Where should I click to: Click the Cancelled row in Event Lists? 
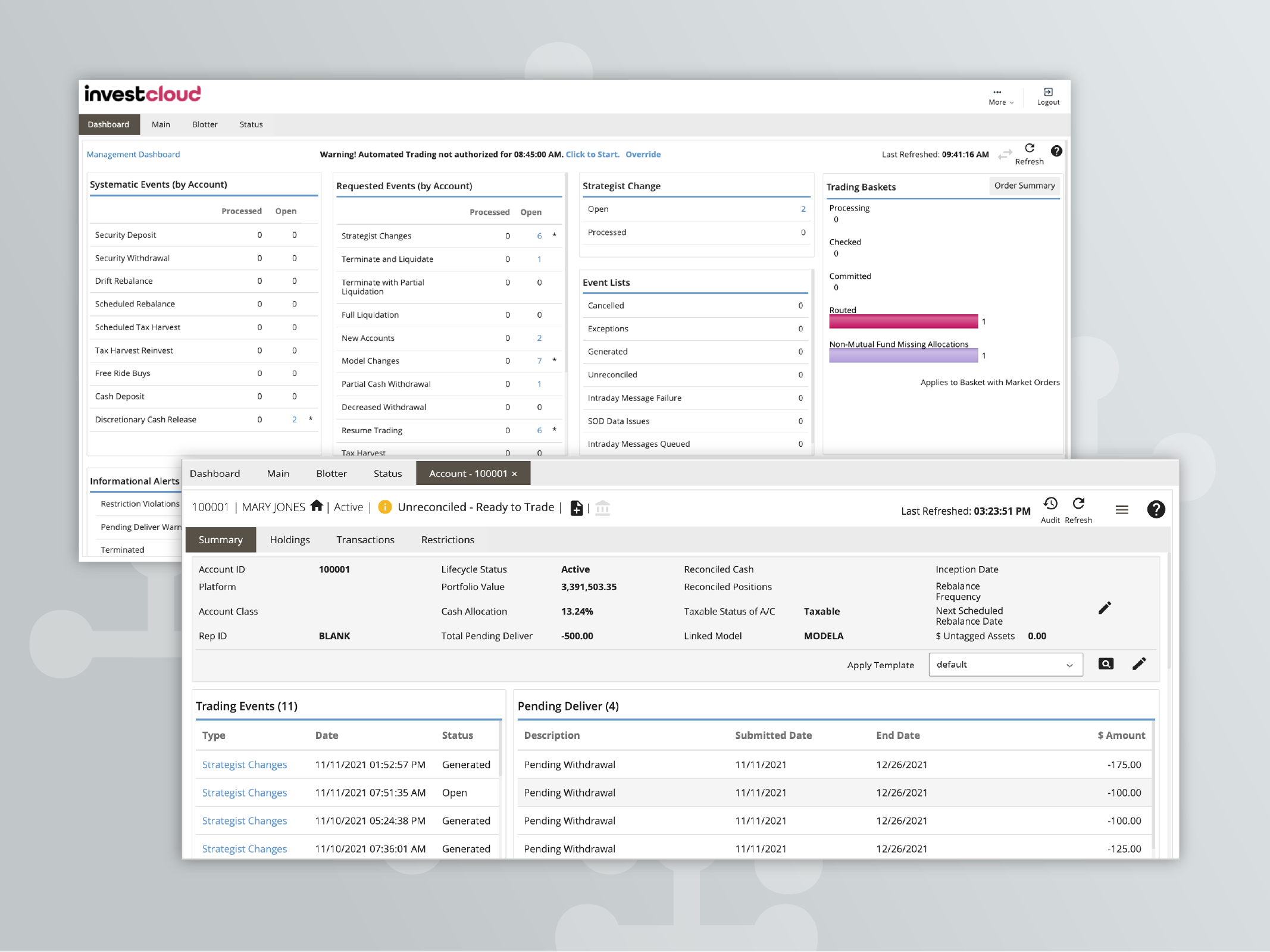[695, 306]
